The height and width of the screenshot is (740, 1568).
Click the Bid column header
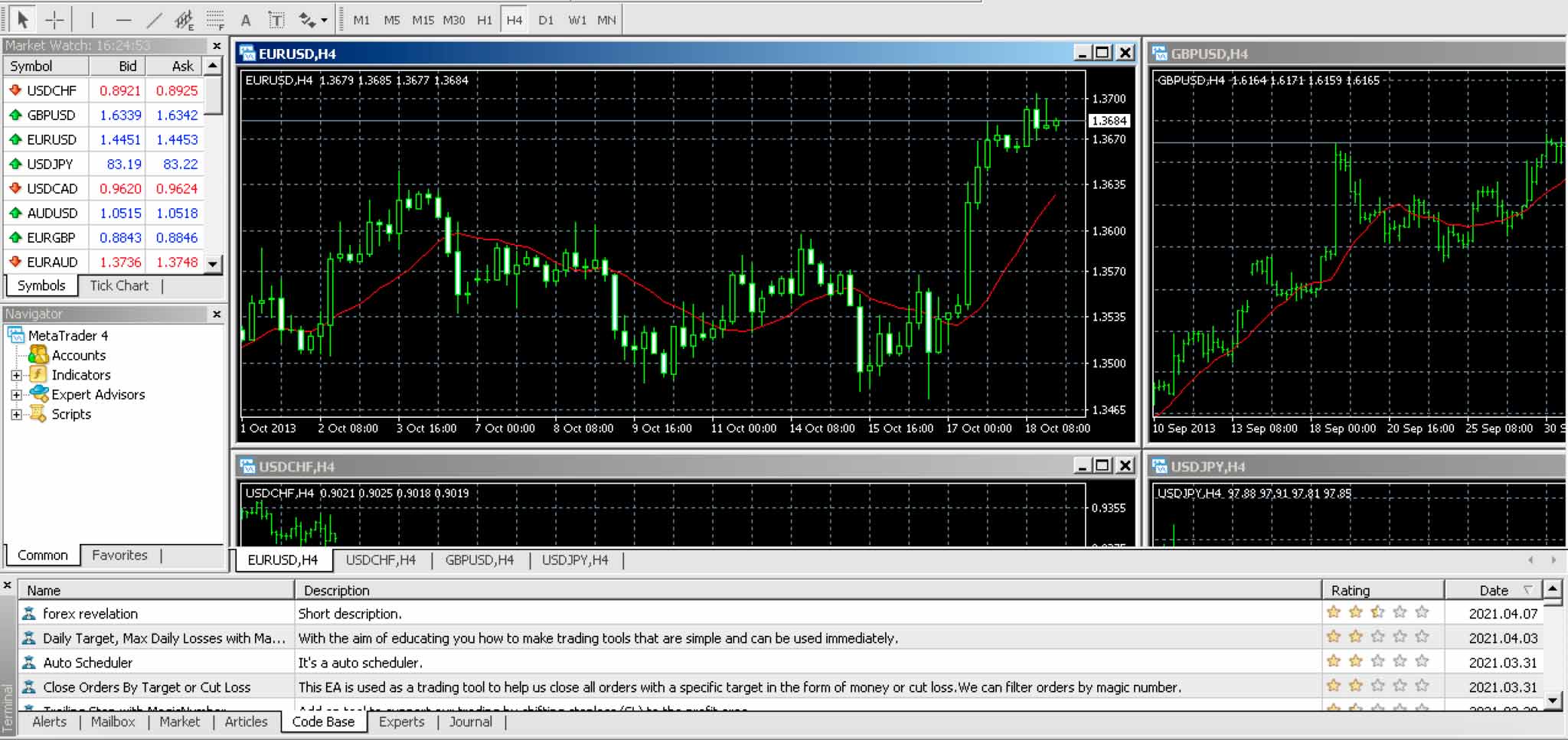[x=118, y=66]
